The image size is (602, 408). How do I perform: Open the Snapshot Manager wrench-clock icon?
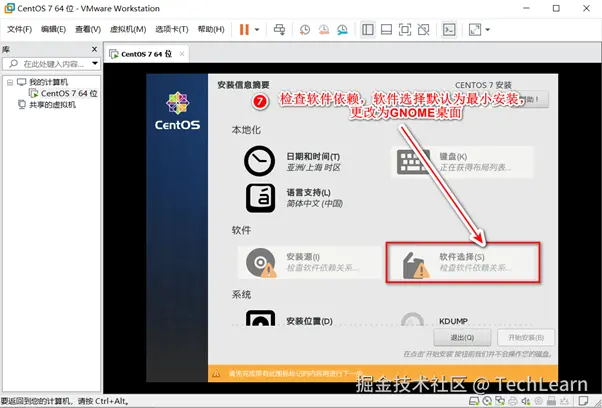point(342,30)
